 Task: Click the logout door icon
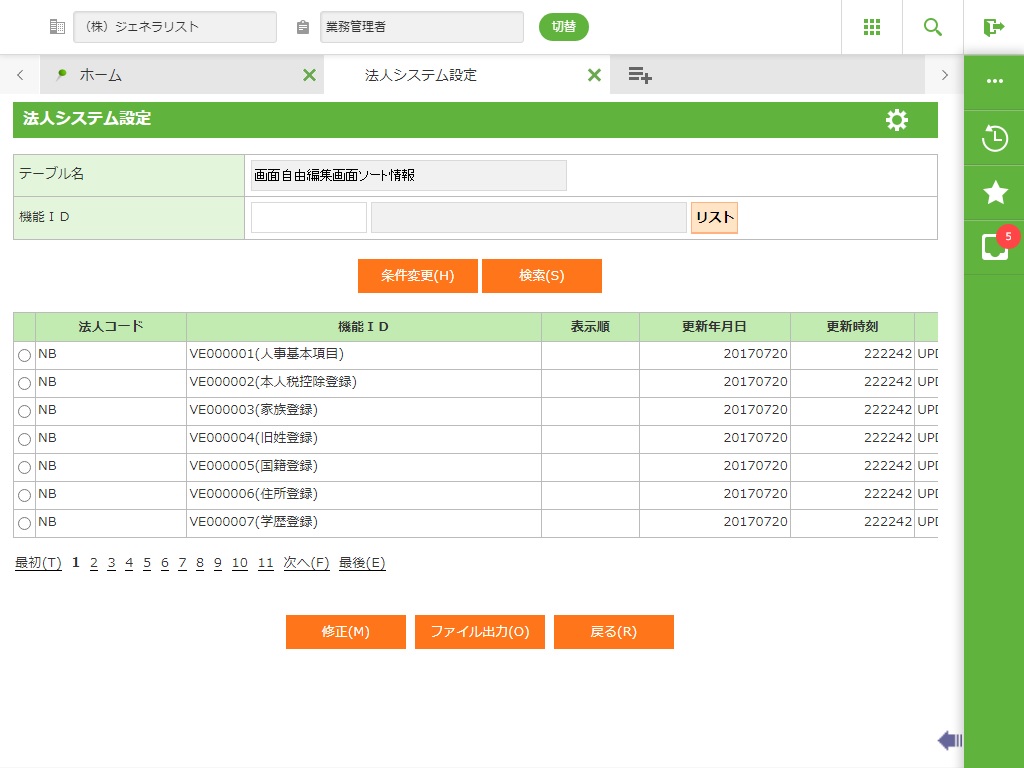[993, 27]
